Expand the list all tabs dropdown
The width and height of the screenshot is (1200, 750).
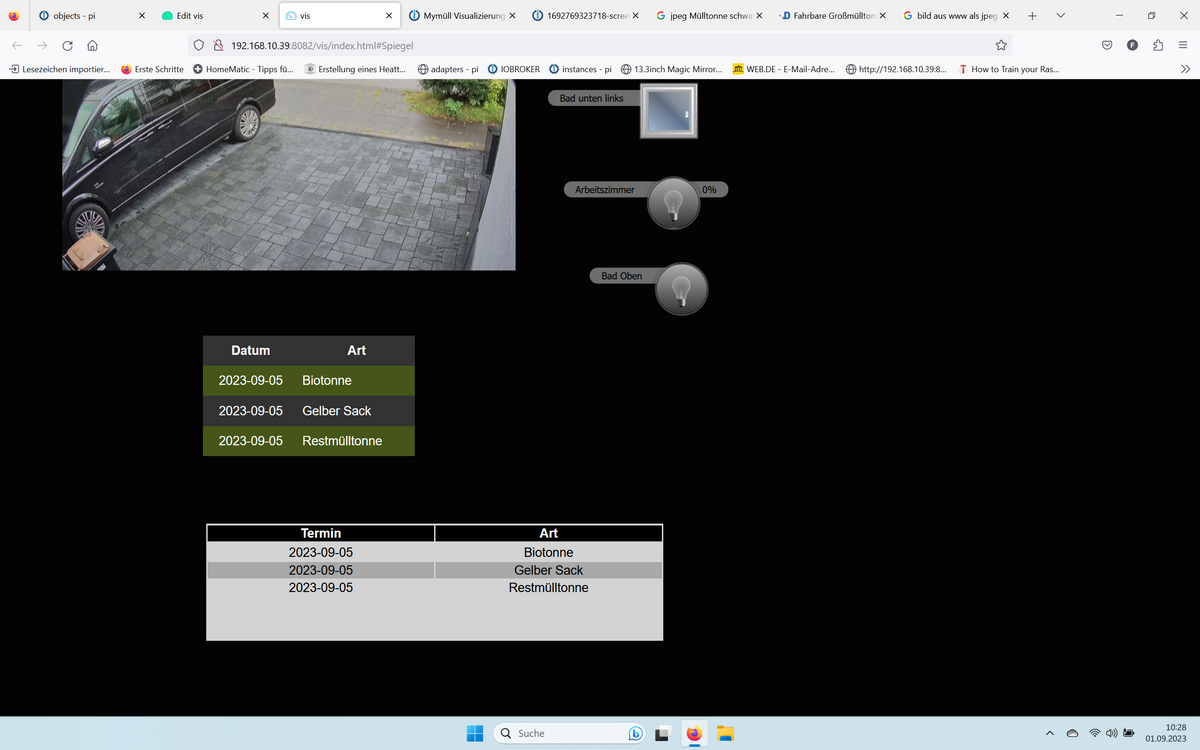pos(1061,16)
